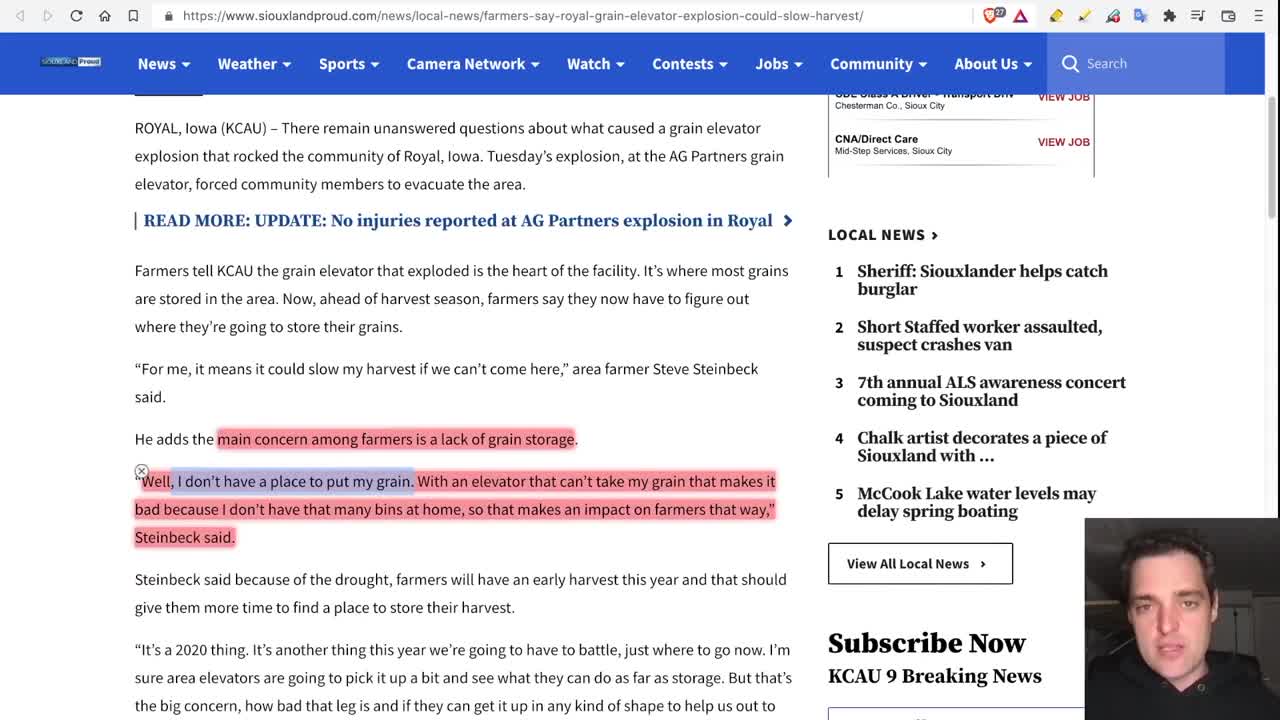Image resolution: width=1280 pixels, height=720 pixels.
Task: Open the Chalk artist decorates Siouxland story
Action: pyautogui.click(x=981, y=447)
